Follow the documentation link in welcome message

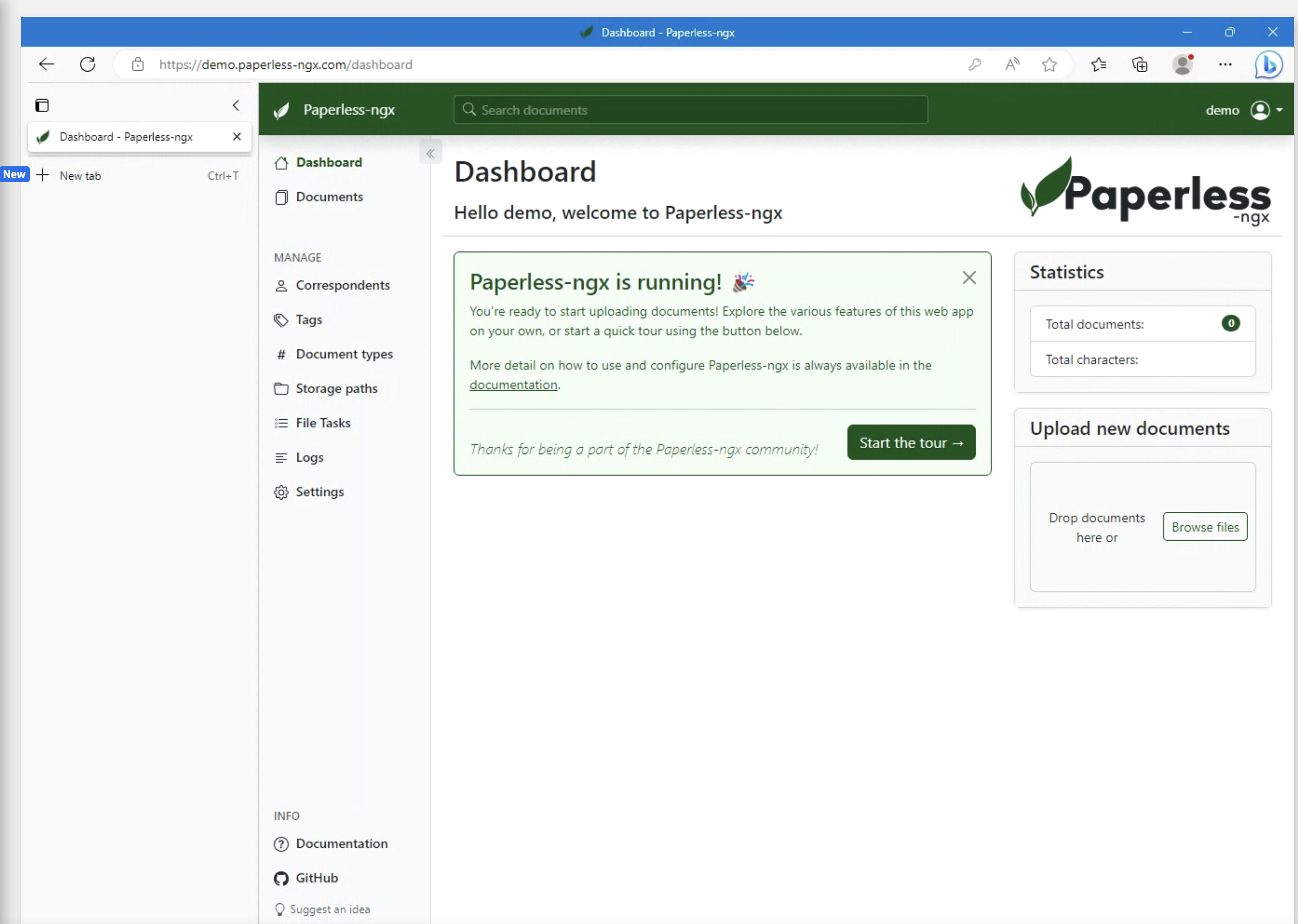513,385
